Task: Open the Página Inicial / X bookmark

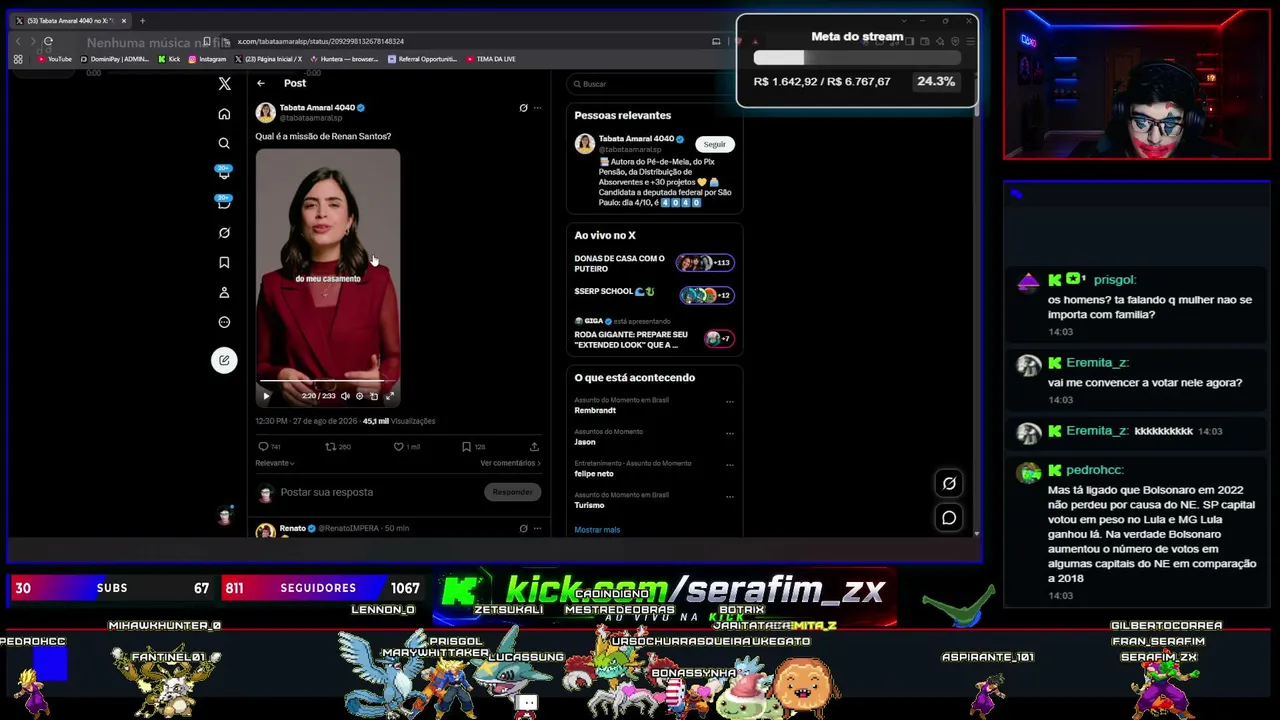Action: [x=268, y=59]
